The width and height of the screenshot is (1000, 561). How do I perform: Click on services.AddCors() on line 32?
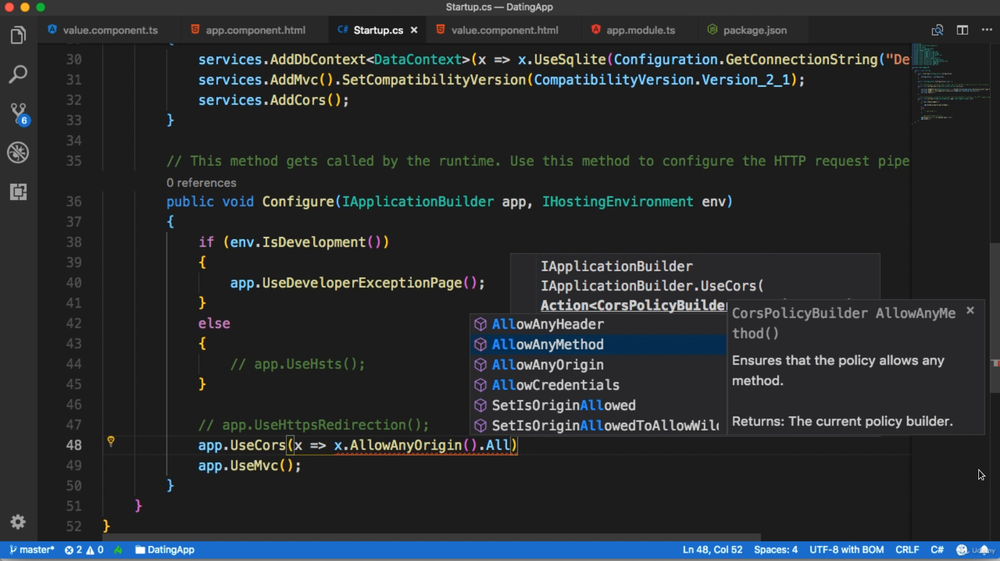click(x=273, y=100)
